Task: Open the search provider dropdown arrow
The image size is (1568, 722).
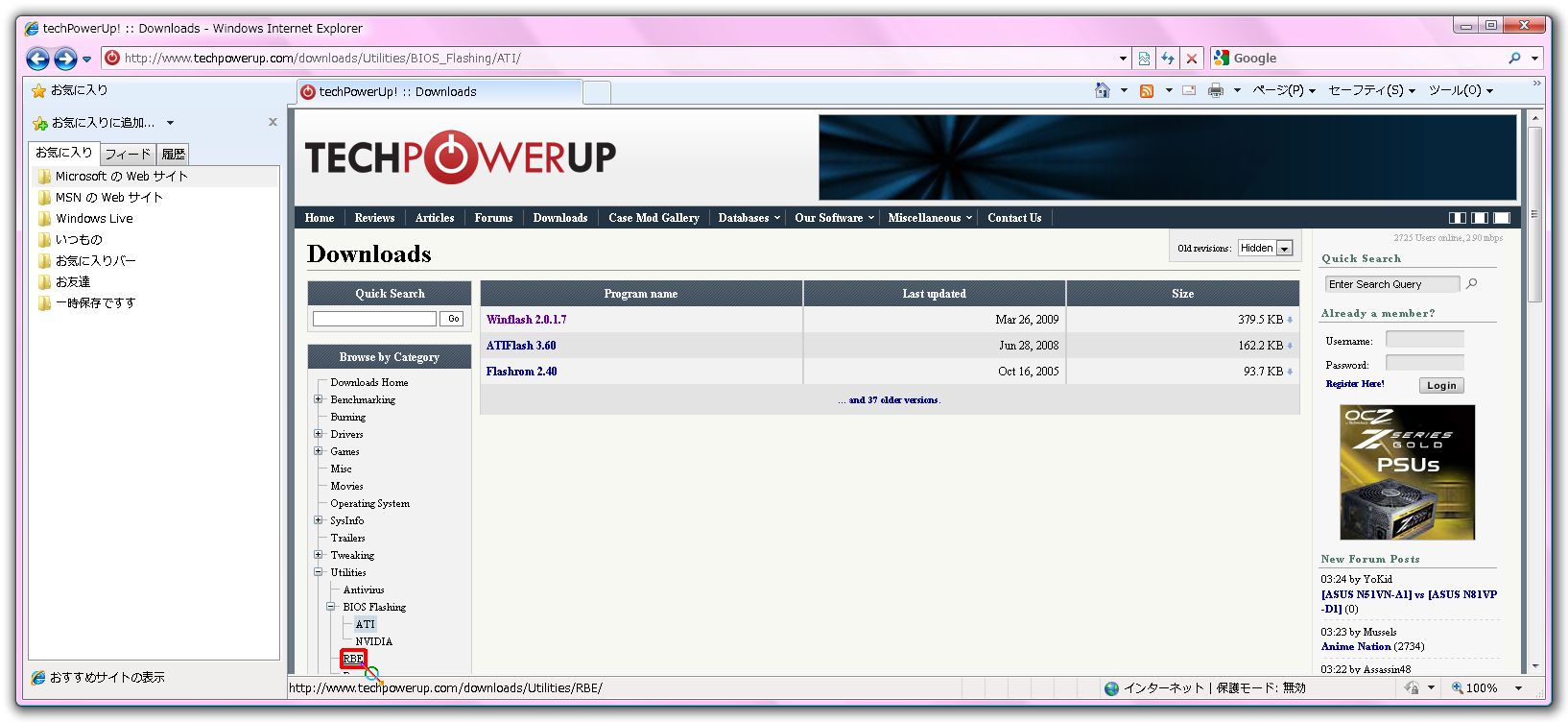Action: click(1534, 59)
